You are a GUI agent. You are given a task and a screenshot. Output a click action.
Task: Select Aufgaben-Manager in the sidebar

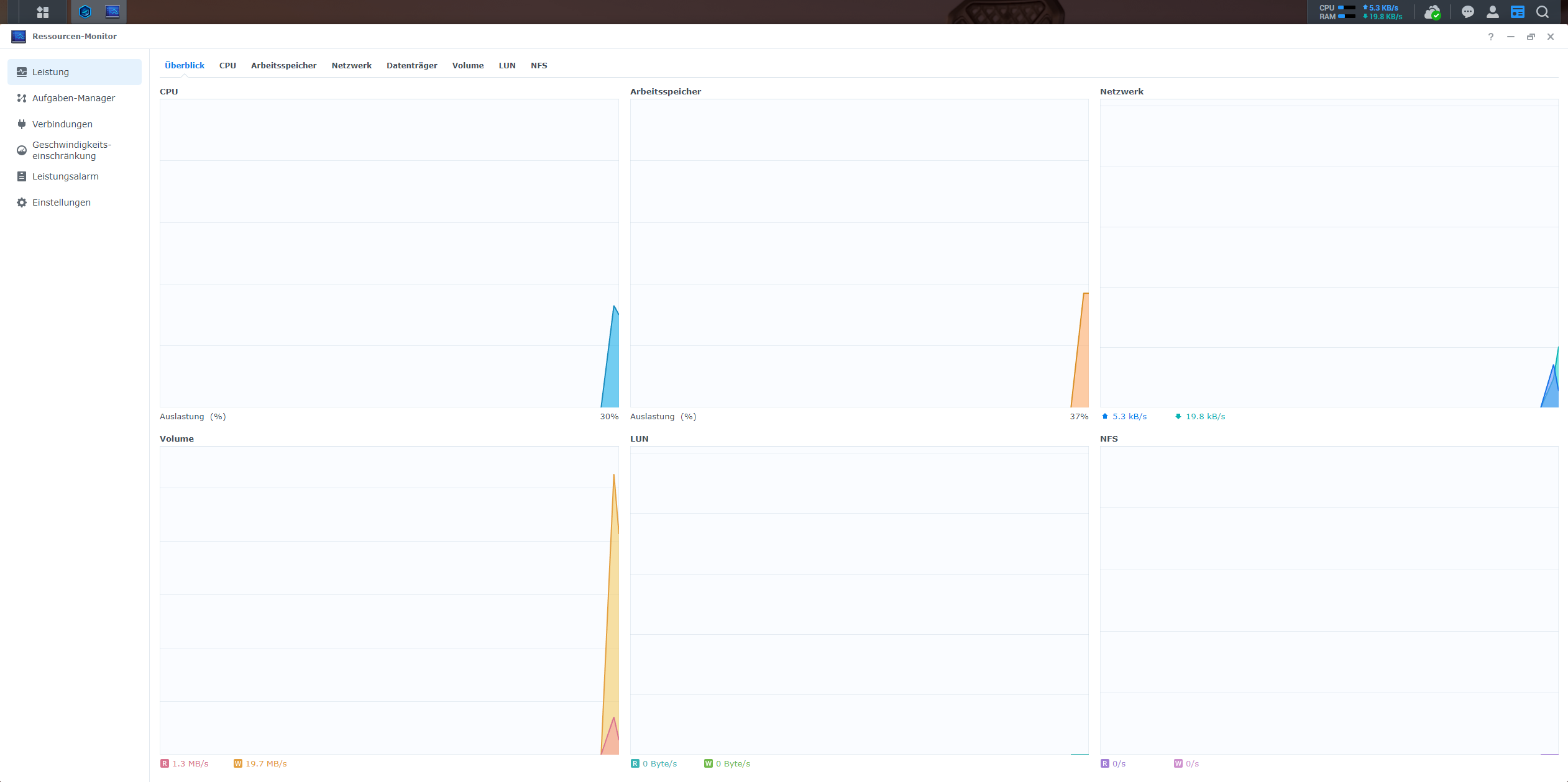(x=73, y=98)
